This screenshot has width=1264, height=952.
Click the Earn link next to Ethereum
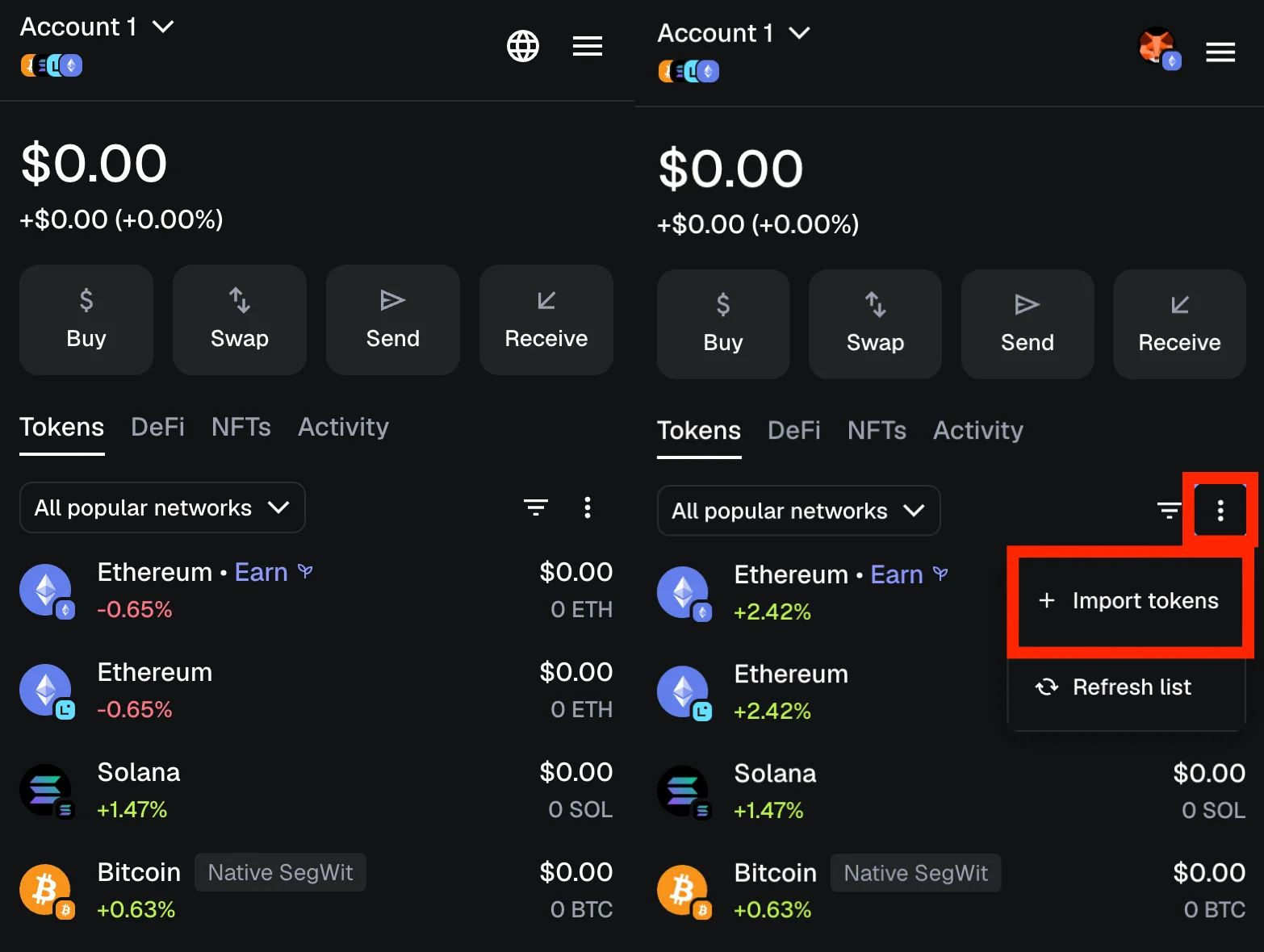tap(261, 571)
